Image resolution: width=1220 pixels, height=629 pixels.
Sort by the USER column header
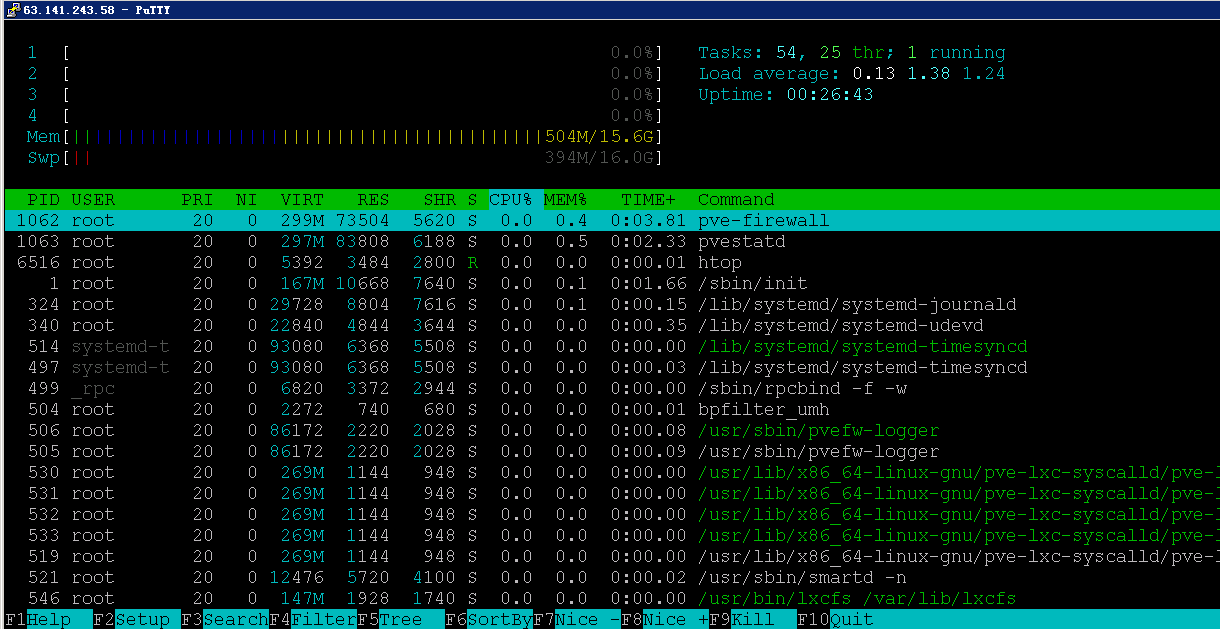(x=93, y=199)
